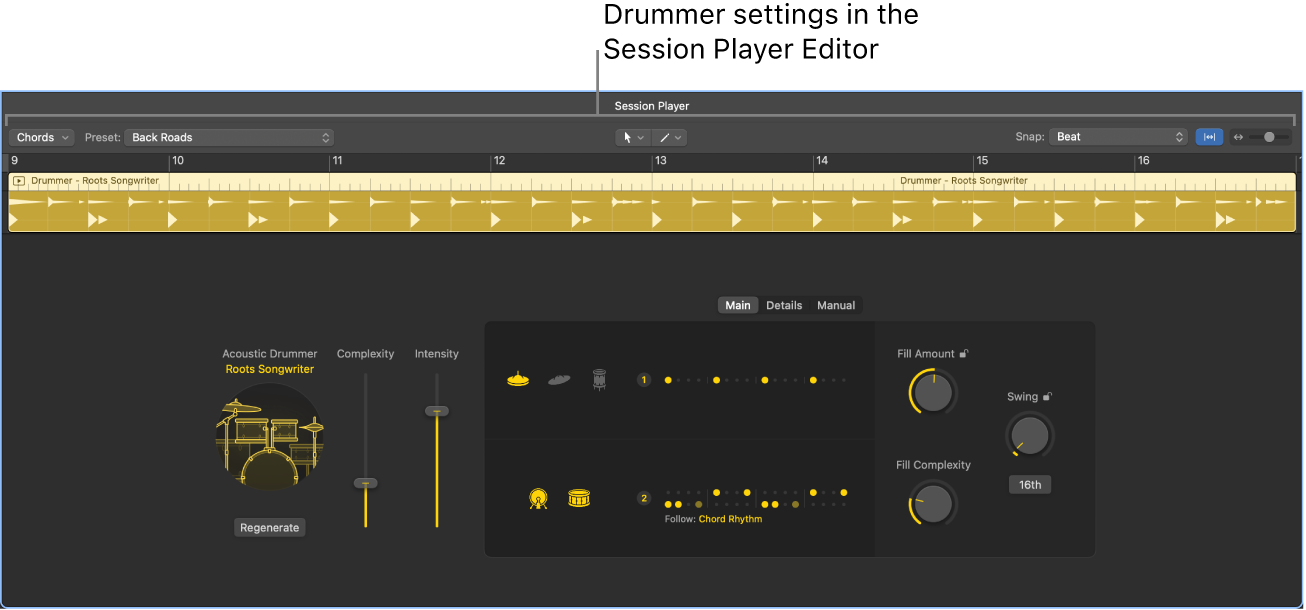Viewport: 1306px width, 610px height.
Task: Select the hi-hat cymbal instrument icon
Action: [x=518, y=380]
